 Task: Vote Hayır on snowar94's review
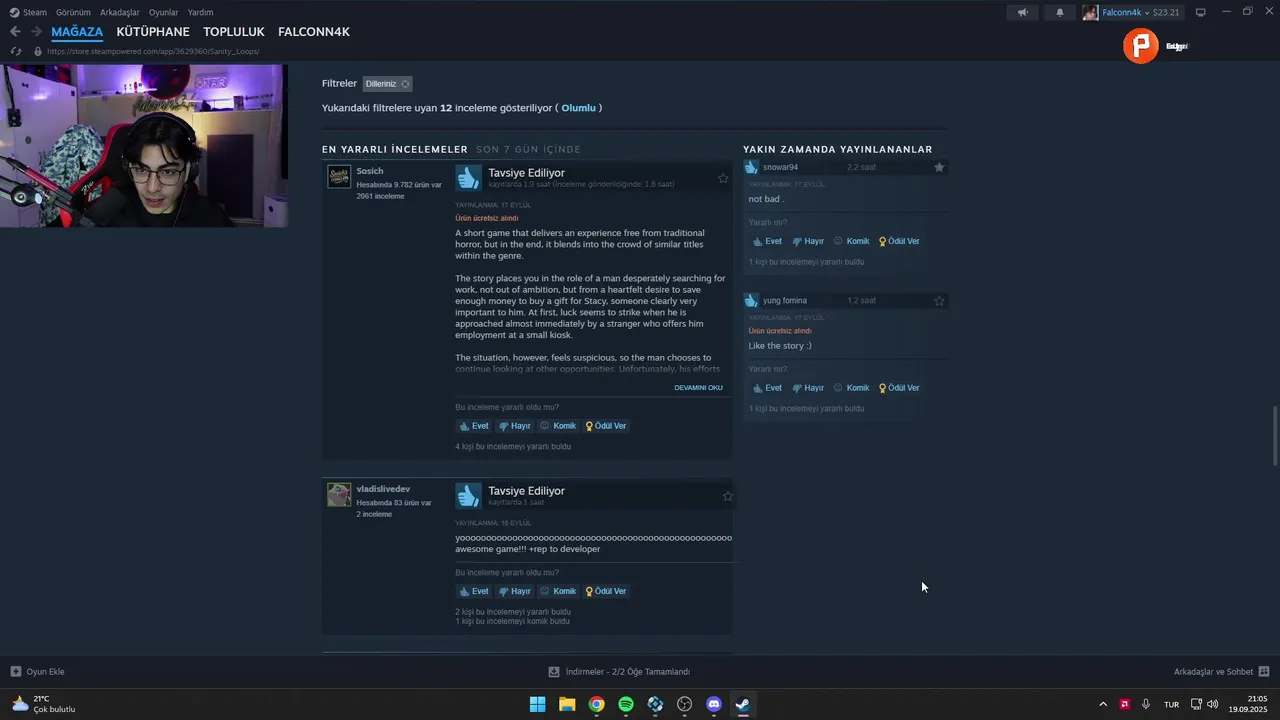coord(808,241)
